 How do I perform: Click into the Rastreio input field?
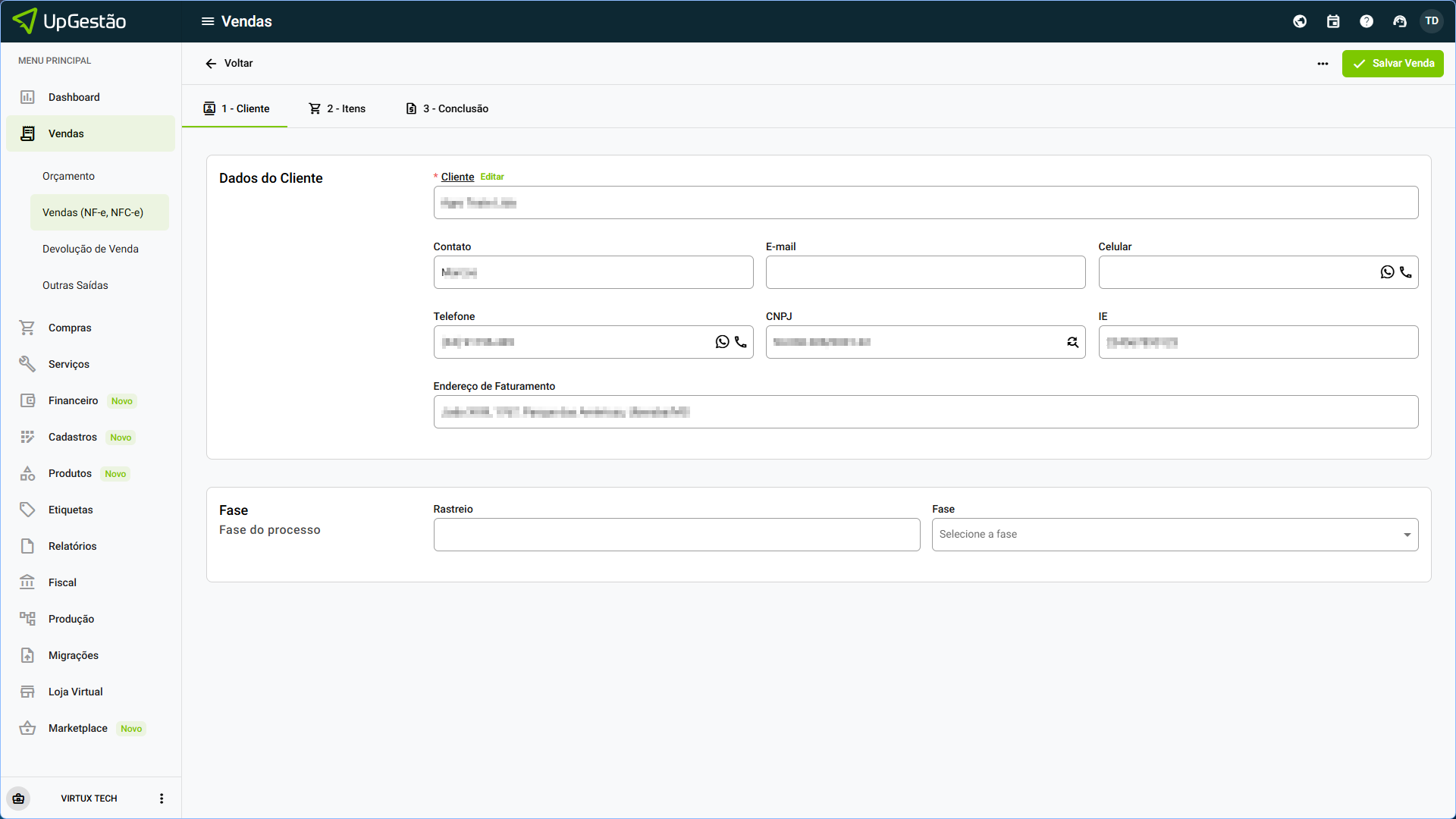point(676,535)
